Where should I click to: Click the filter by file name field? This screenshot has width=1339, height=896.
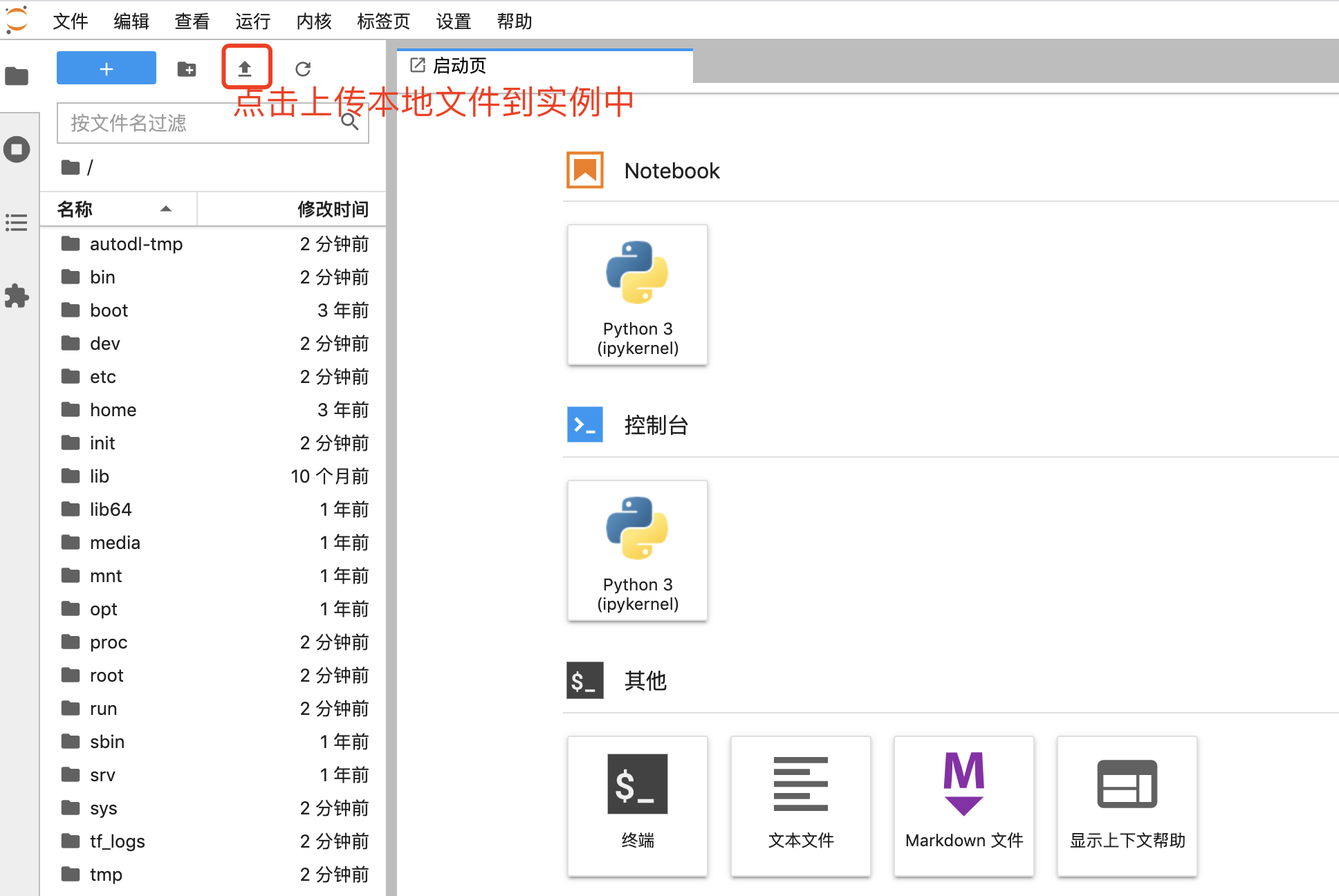coord(213,123)
